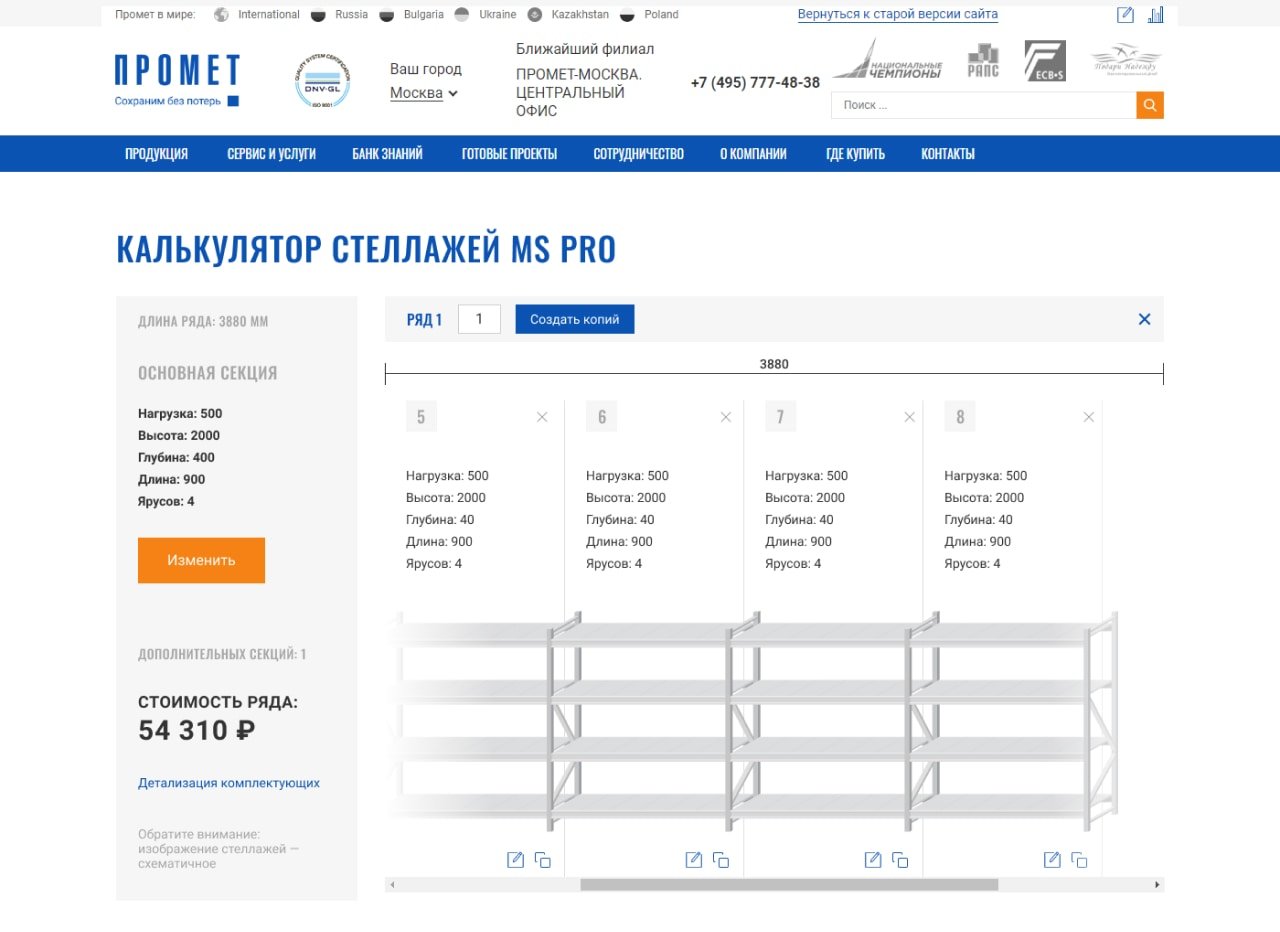Select the Kazakhstan country link
This screenshot has width=1280, height=932.
(x=568, y=15)
